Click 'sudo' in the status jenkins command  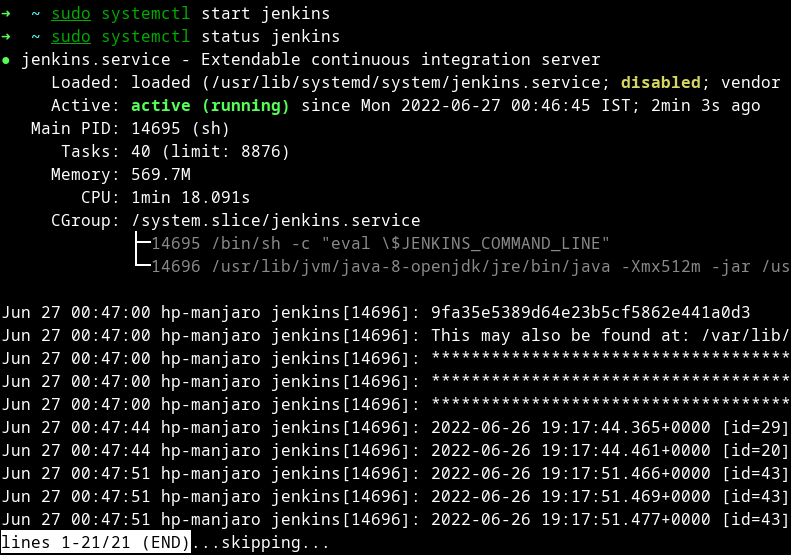click(x=71, y=37)
